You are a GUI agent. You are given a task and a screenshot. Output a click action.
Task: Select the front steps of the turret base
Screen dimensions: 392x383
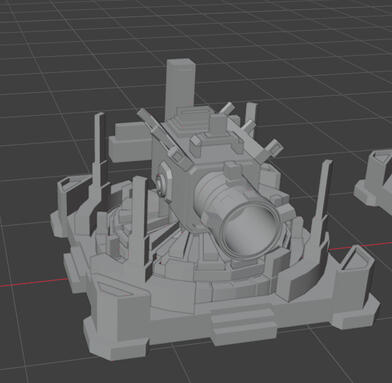tap(244, 325)
